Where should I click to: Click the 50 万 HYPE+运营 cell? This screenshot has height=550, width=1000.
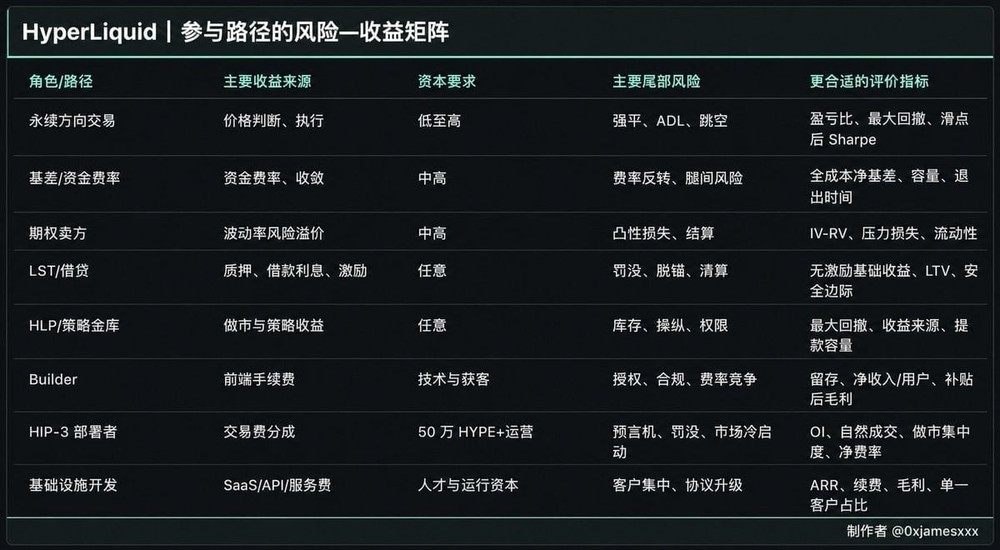pos(475,432)
